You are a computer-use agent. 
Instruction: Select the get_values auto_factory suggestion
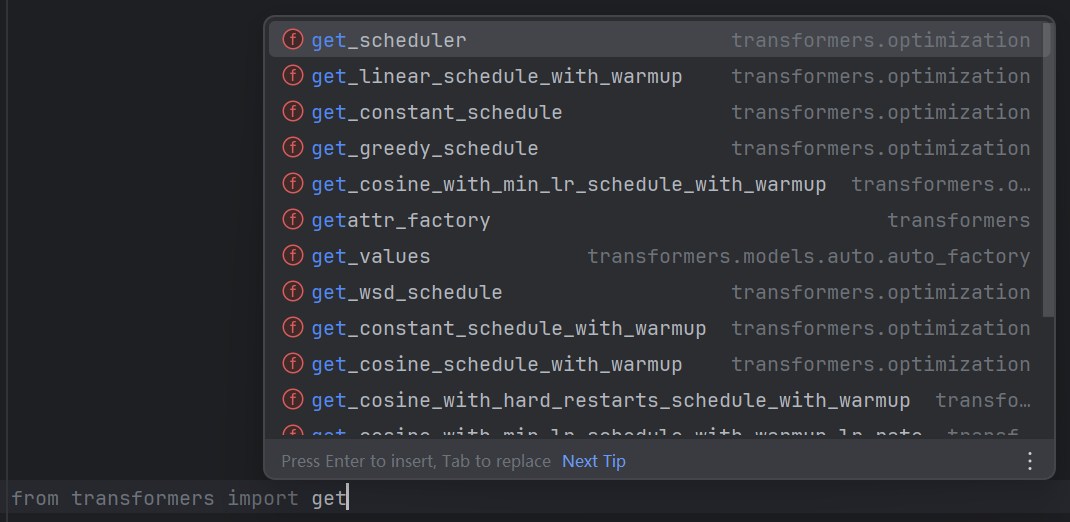[655, 256]
